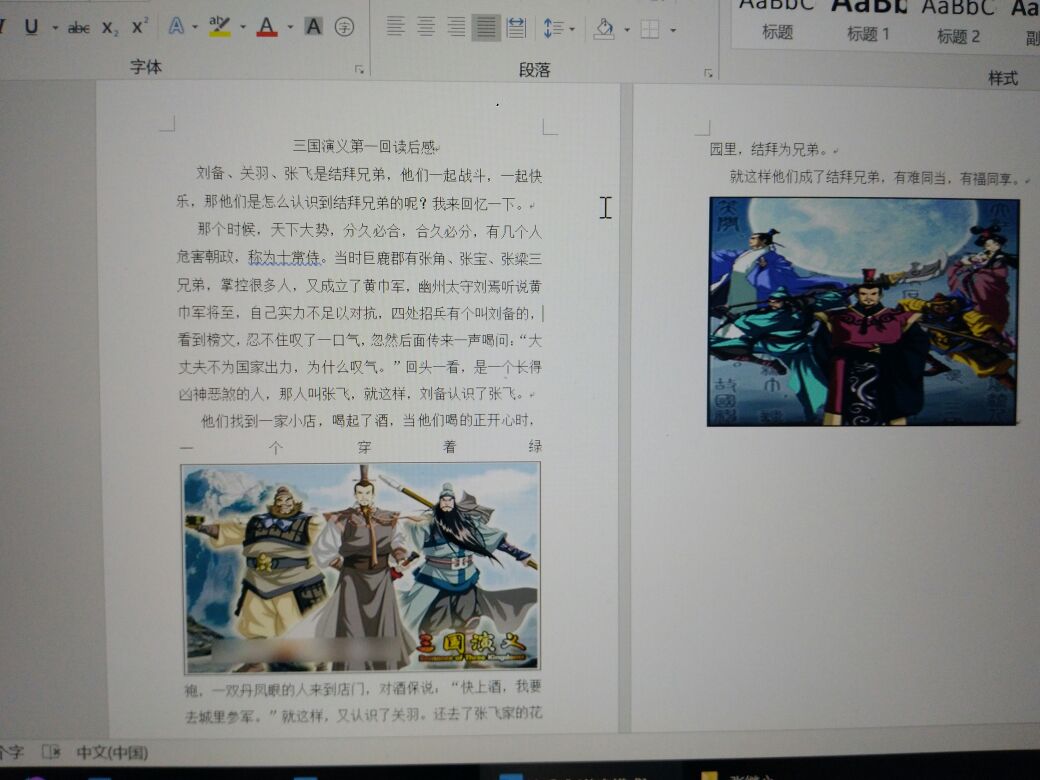Apply distributed alignment to paragraph
The height and width of the screenshot is (780, 1040).
pyautogui.click(x=516, y=27)
